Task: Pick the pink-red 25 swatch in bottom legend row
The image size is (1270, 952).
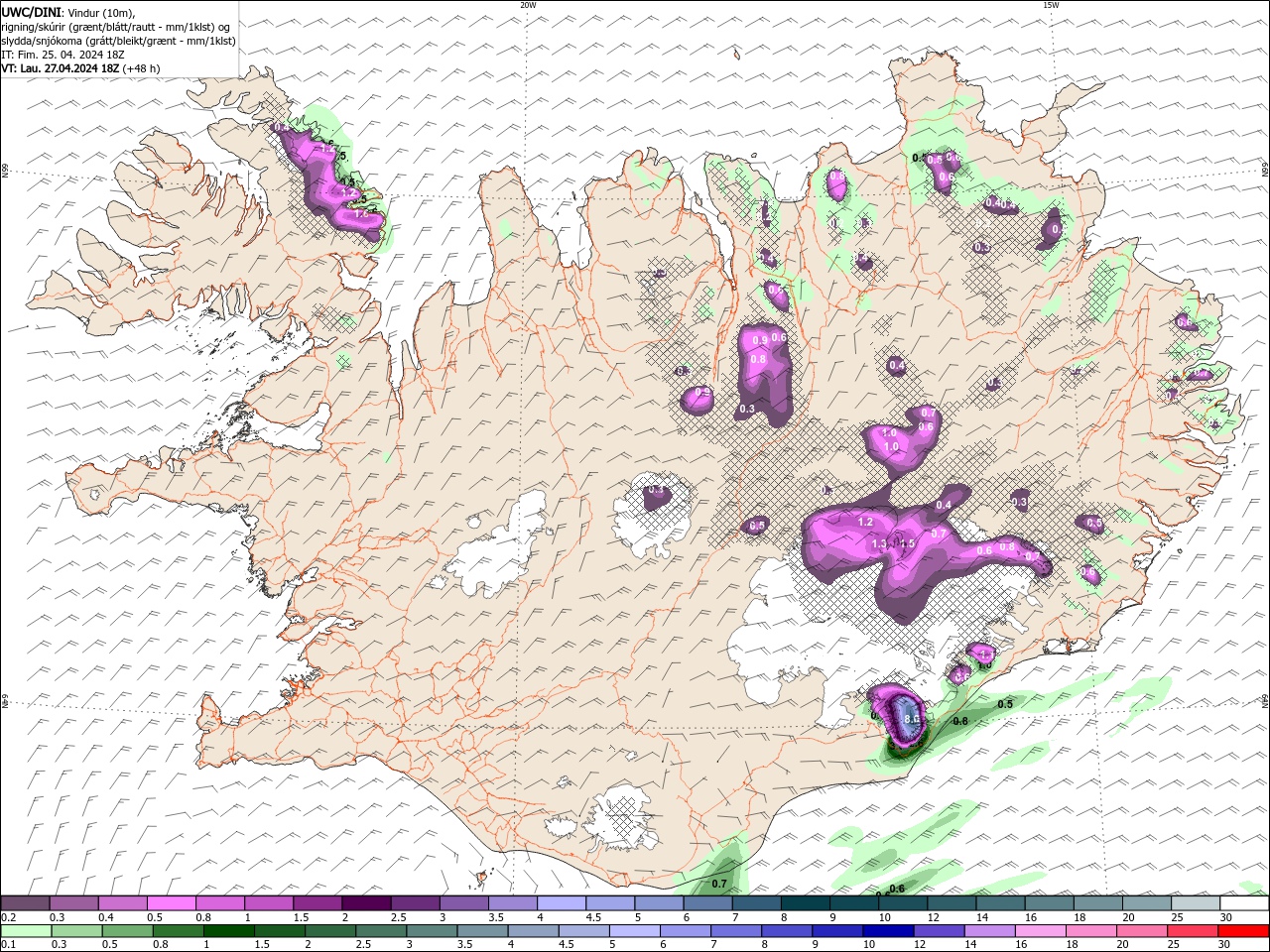Action: tap(1194, 931)
